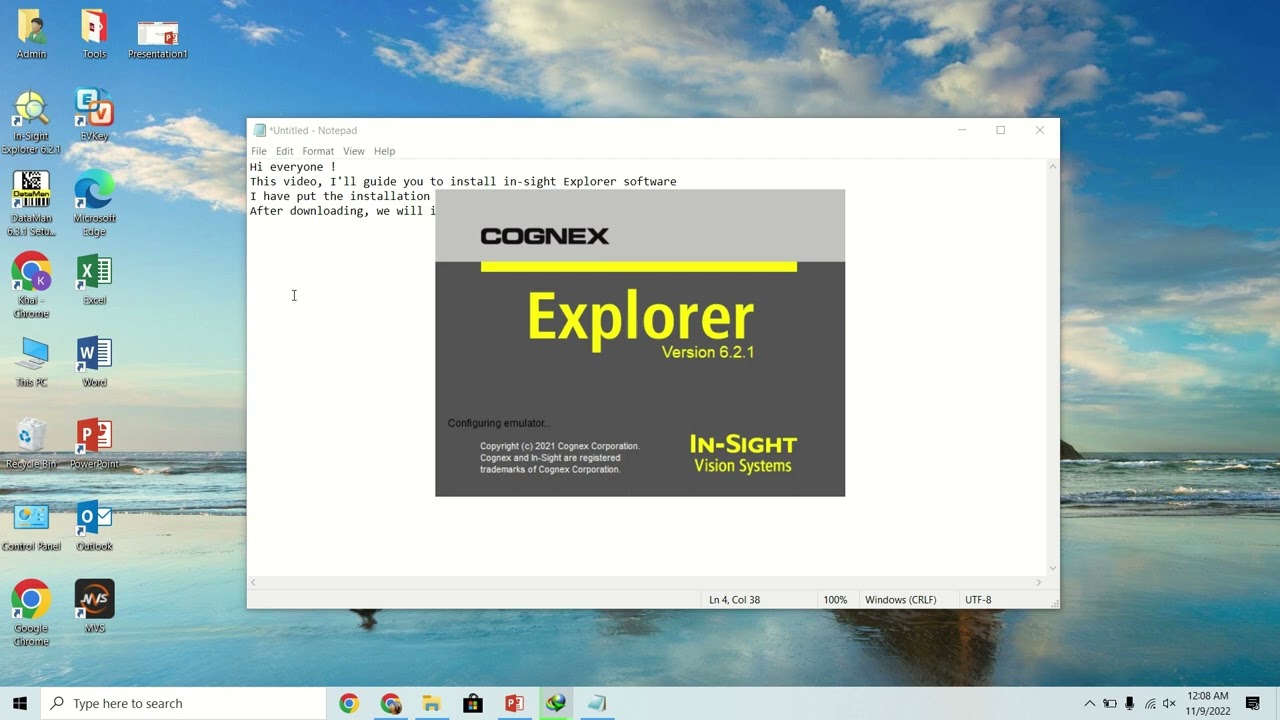This screenshot has width=1280, height=720.
Task: Select the Recycle Bin icon
Action: click(31, 444)
